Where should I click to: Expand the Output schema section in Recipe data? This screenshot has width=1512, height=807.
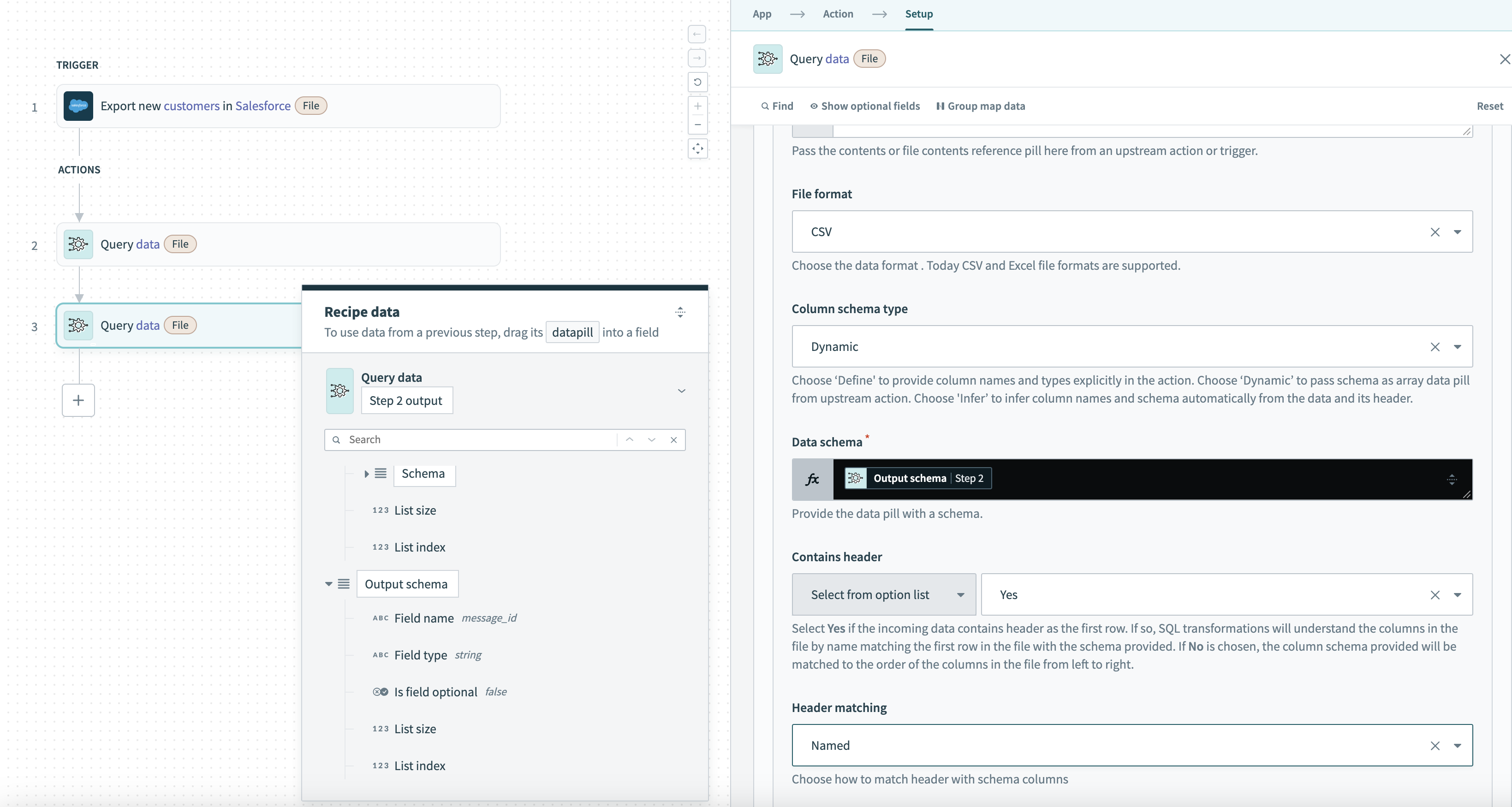pos(330,583)
